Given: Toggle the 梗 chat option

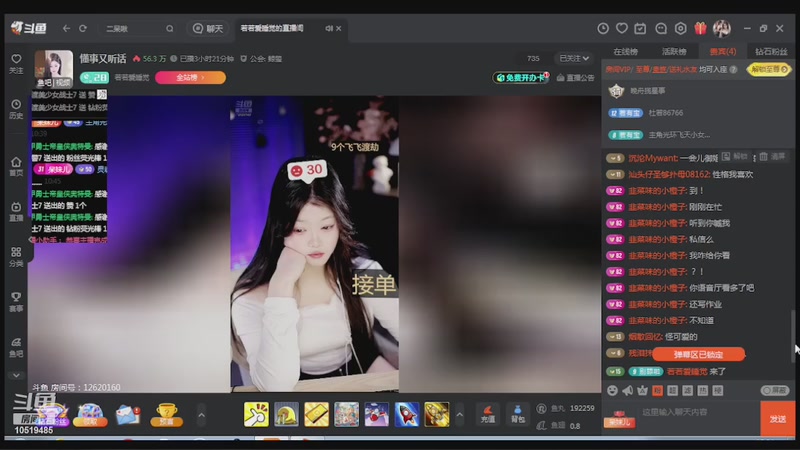Looking at the screenshot, I should [717, 390].
